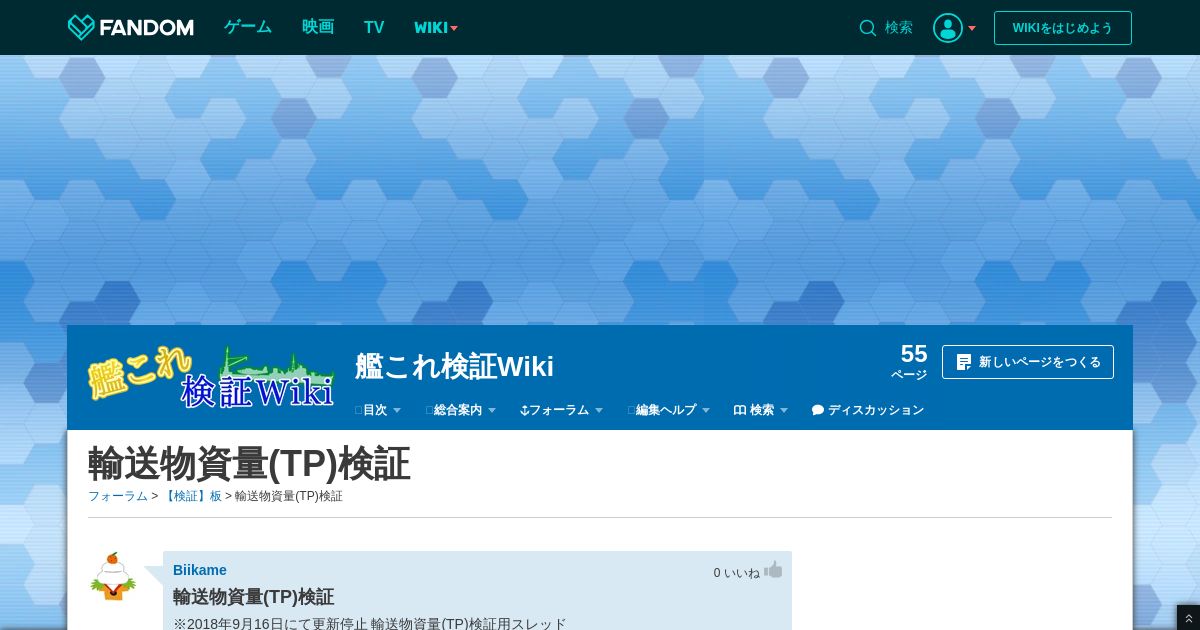Screen dimensions: 1200x630
Task: Open the user account avatar icon
Action: pyautogui.click(x=948, y=28)
